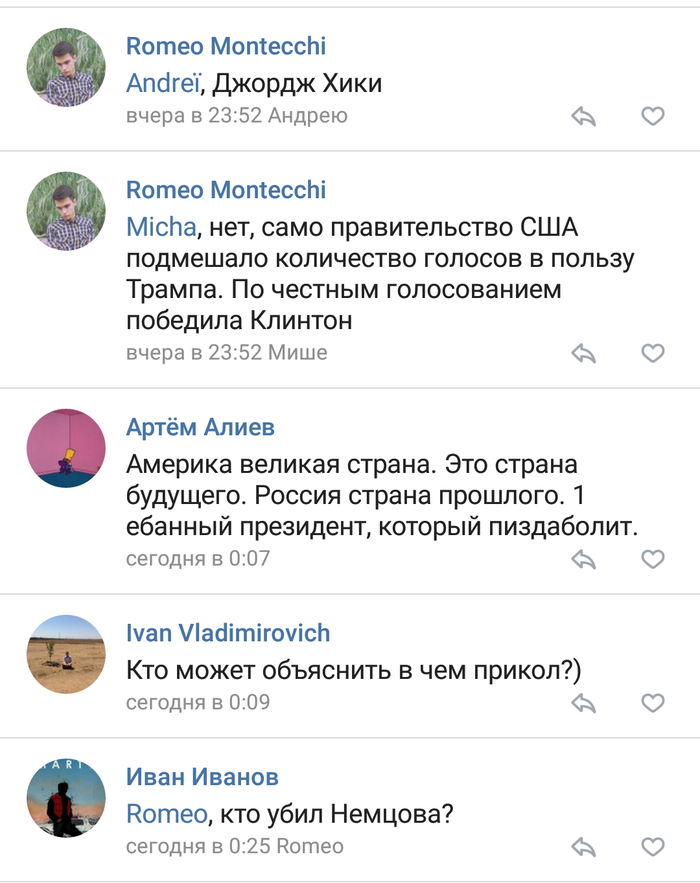Reply to Иван Иванов's comment

[584, 847]
